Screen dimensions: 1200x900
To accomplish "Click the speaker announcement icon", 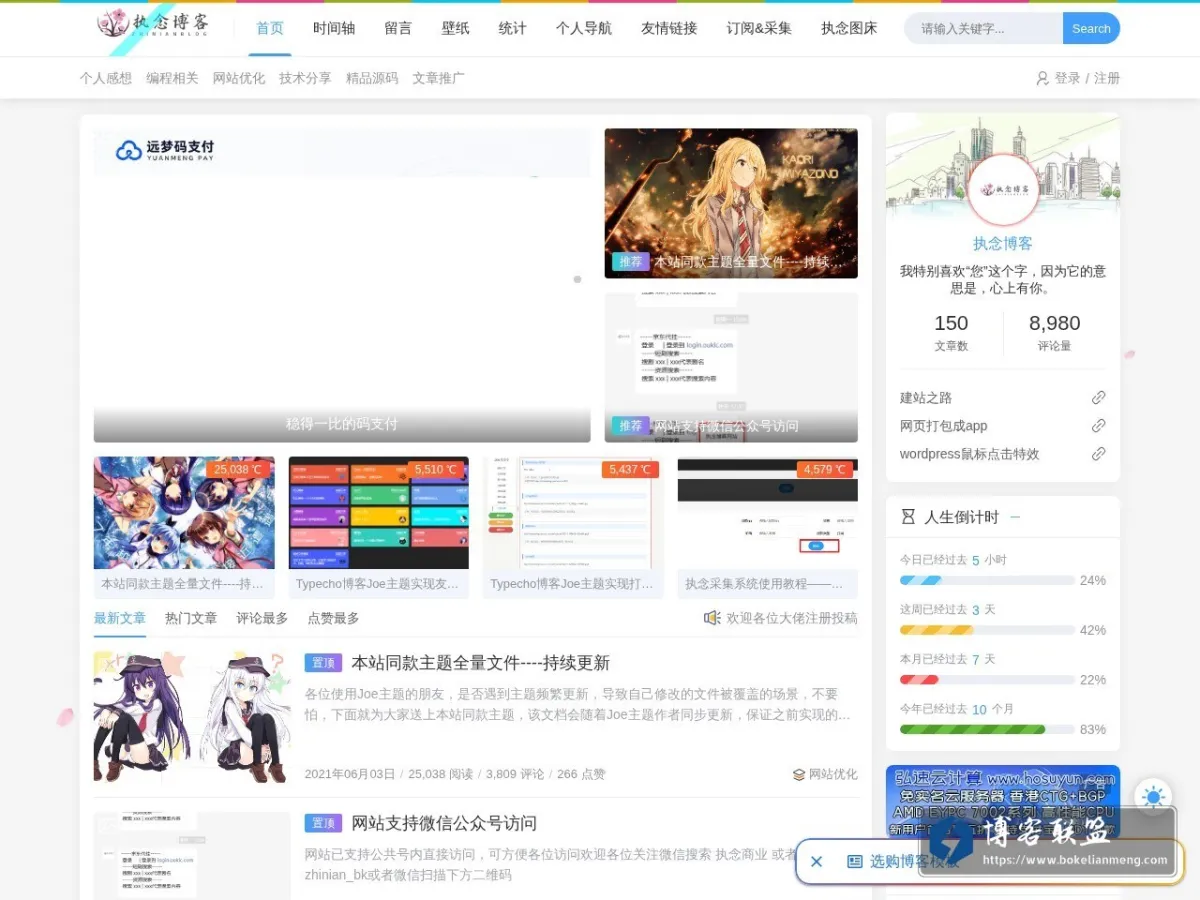I will pos(712,618).
